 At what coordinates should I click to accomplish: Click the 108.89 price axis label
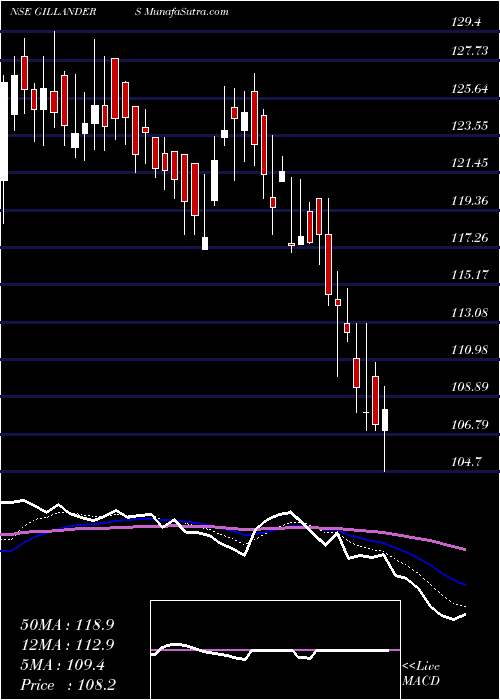click(470, 388)
